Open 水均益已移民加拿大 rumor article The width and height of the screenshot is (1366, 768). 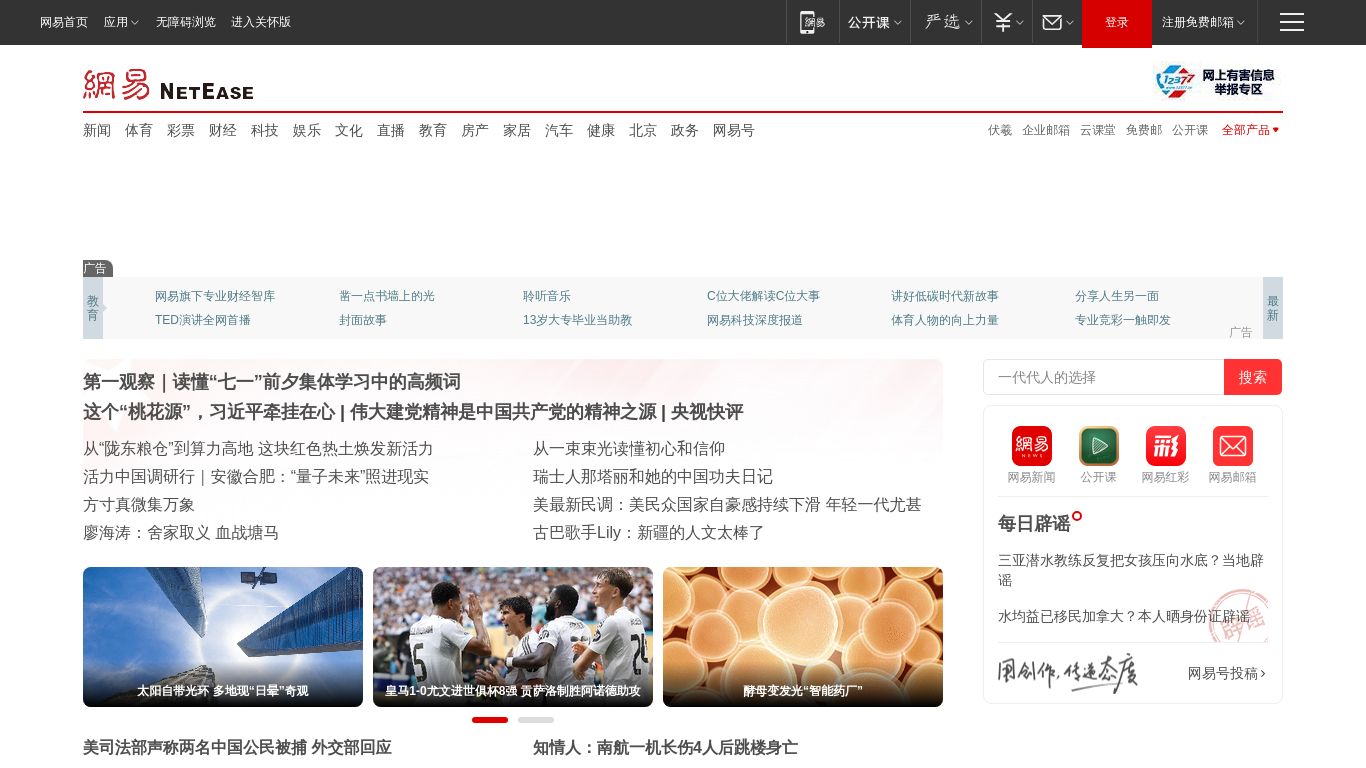1124,616
